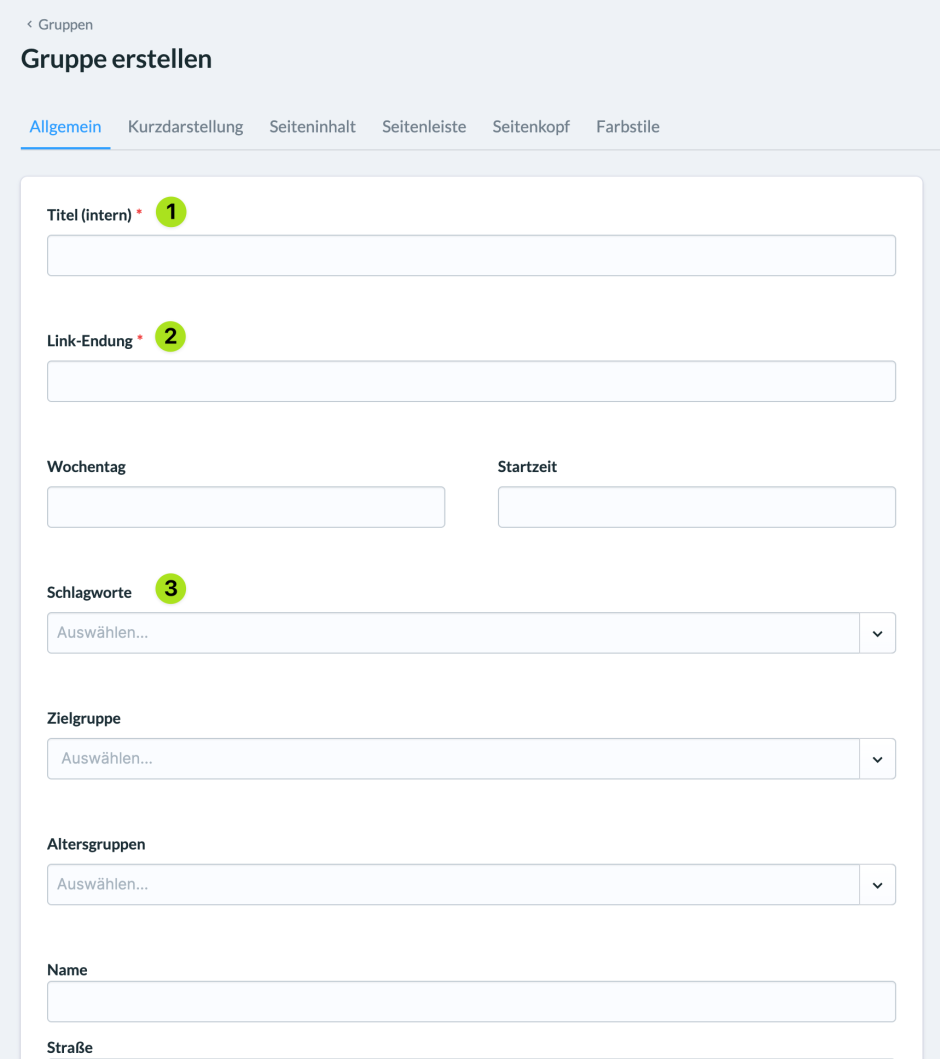Viewport: 940px width, 1059px height.
Task: Click the Name text field
Action: pos(471,1002)
